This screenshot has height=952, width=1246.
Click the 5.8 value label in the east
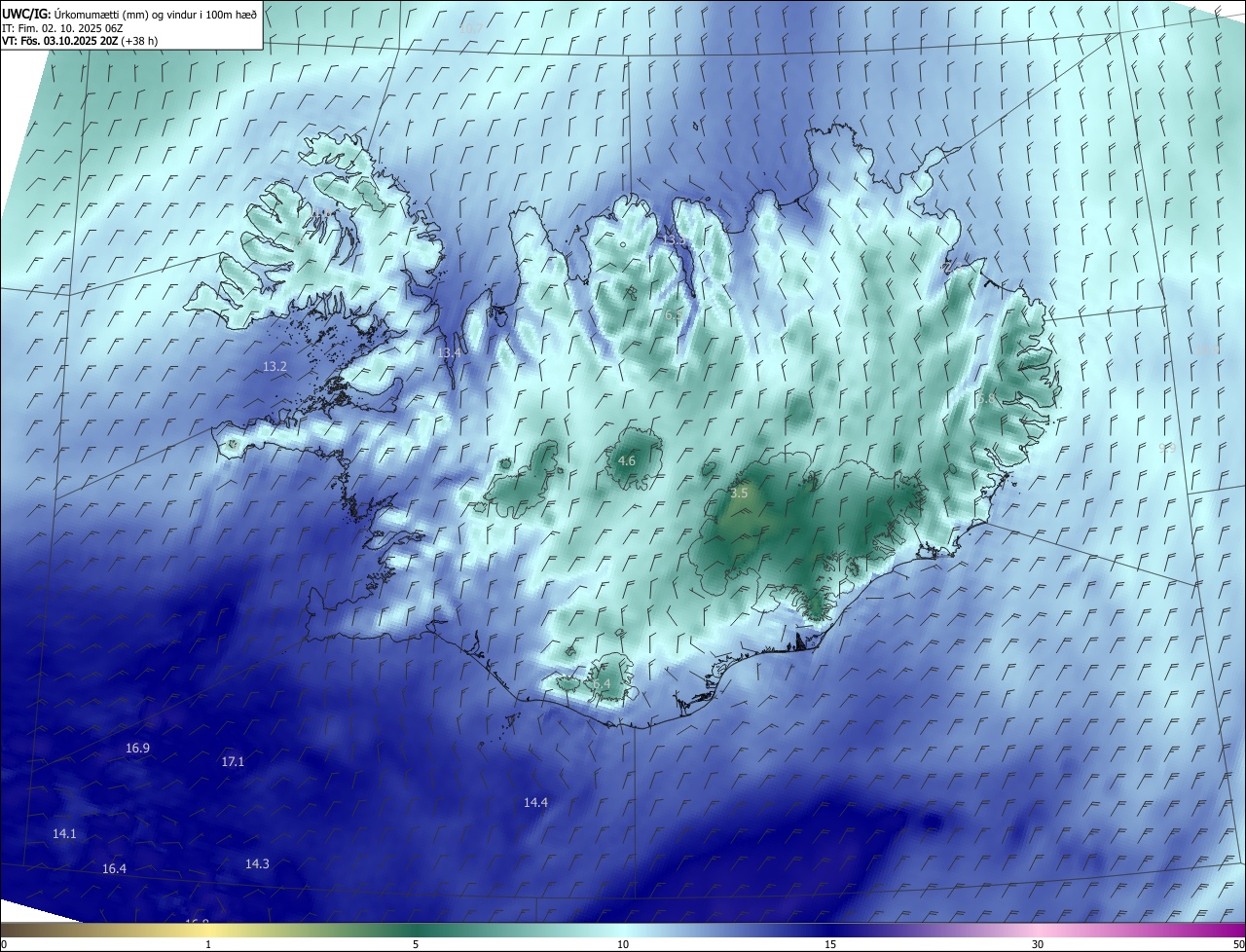pyautogui.click(x=986, y=399)
